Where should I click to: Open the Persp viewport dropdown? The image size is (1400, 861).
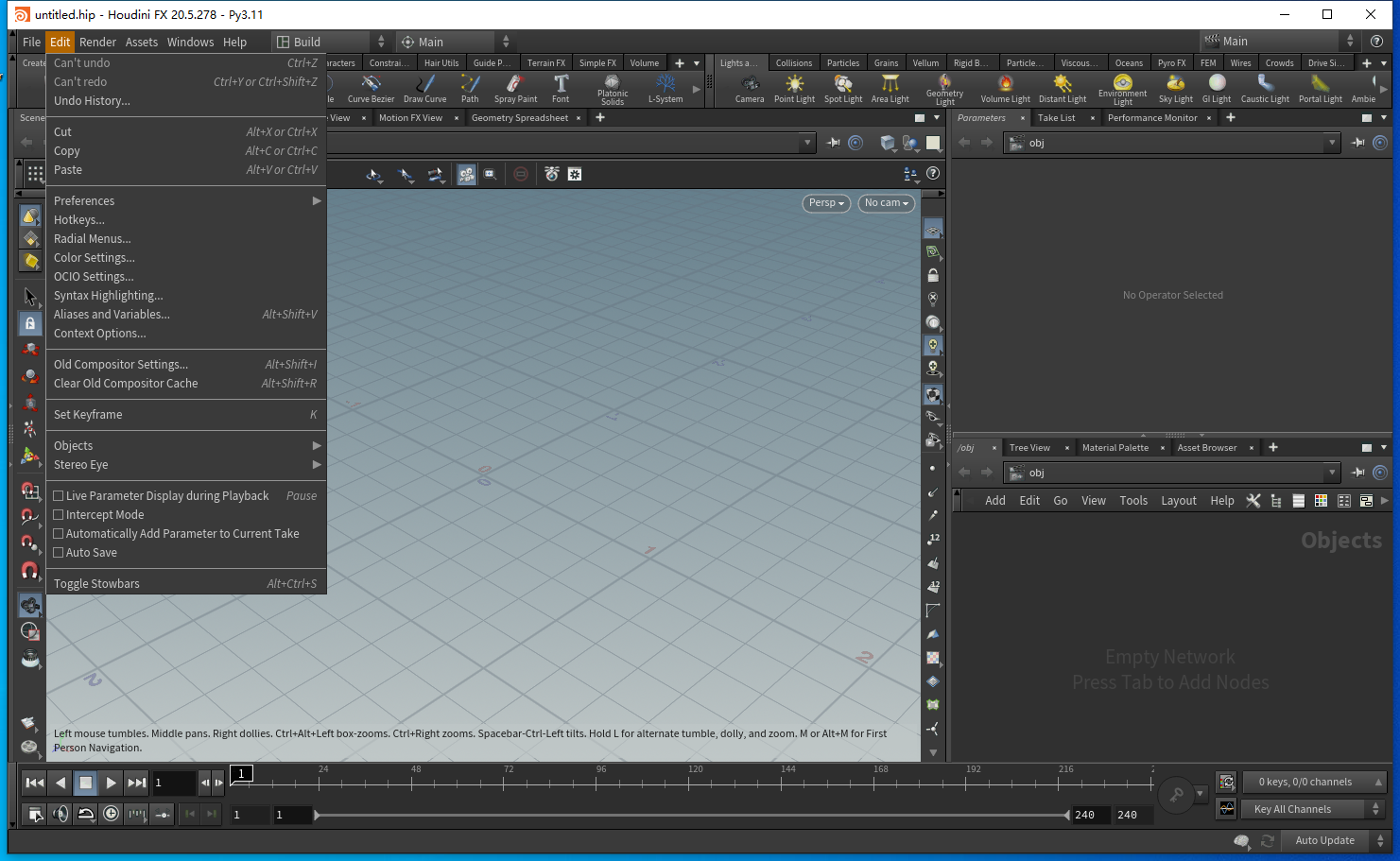coord(826,203)
